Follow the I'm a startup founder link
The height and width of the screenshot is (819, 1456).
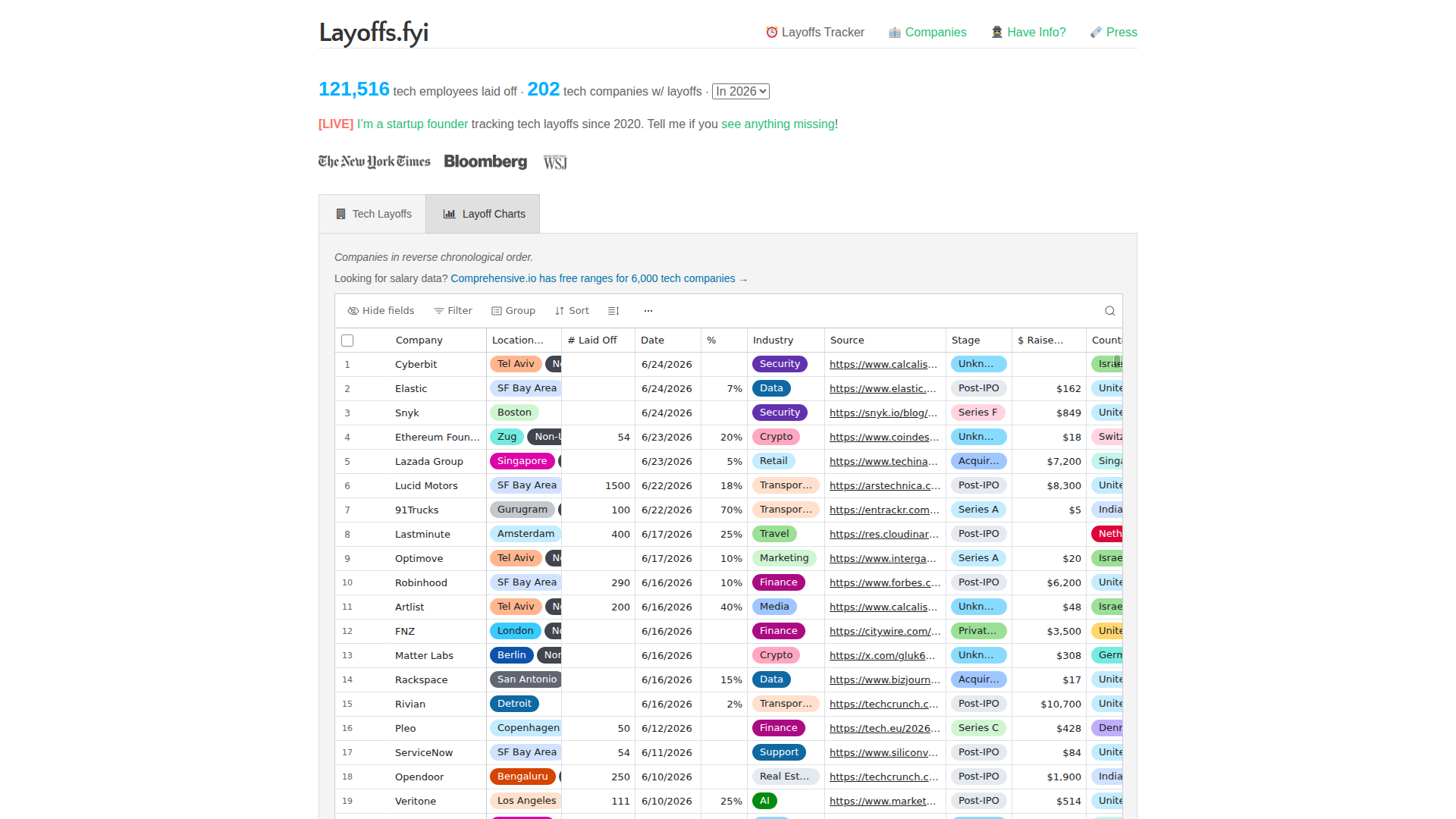[413, 124]
